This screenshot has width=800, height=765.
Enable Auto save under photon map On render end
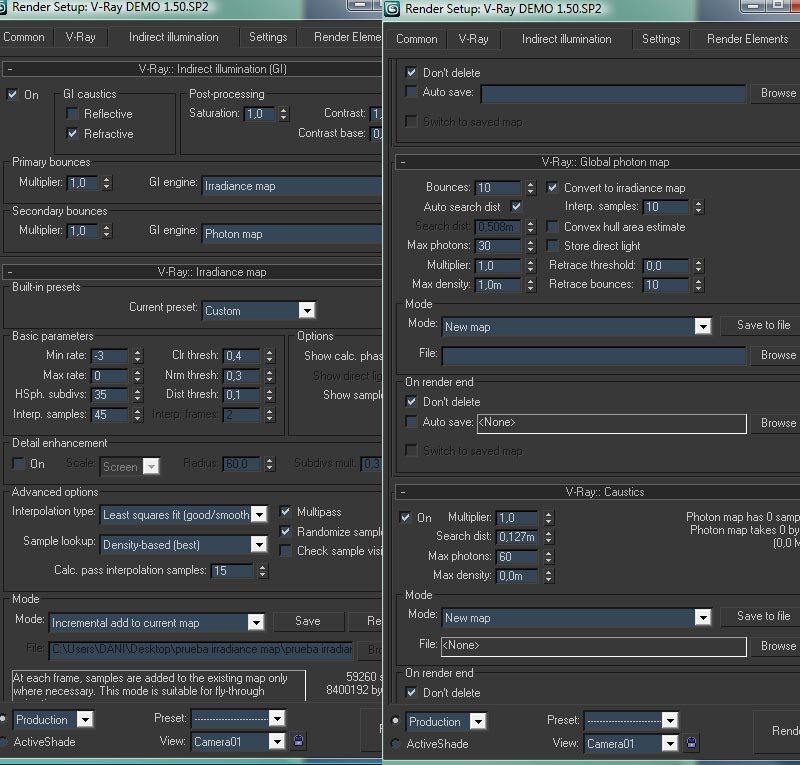411,422
